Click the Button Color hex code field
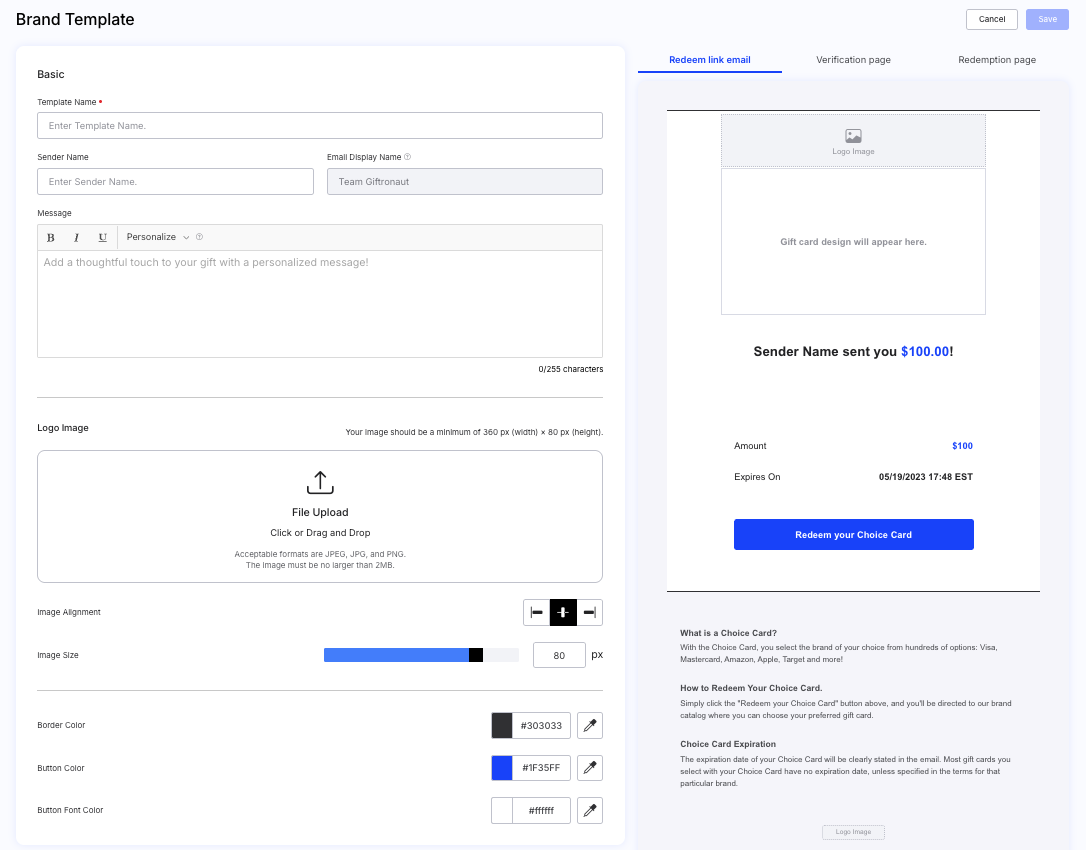 tap(542, 768)
